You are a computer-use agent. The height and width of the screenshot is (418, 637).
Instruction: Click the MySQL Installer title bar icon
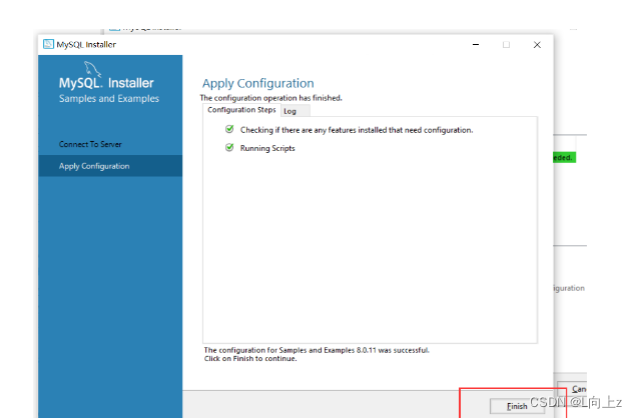click(x=48, y=44)
